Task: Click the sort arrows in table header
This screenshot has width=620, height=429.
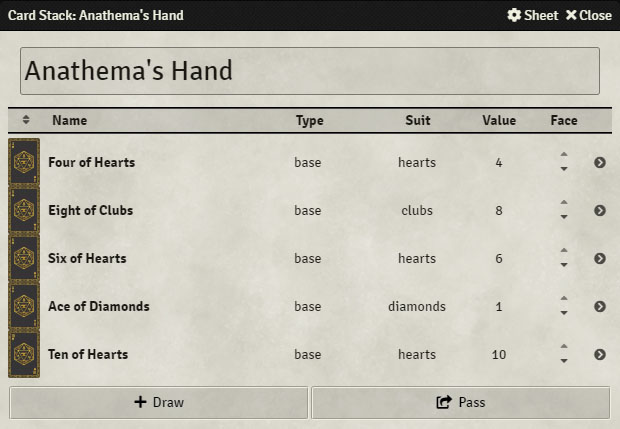Action: click(x=26, y=120)
